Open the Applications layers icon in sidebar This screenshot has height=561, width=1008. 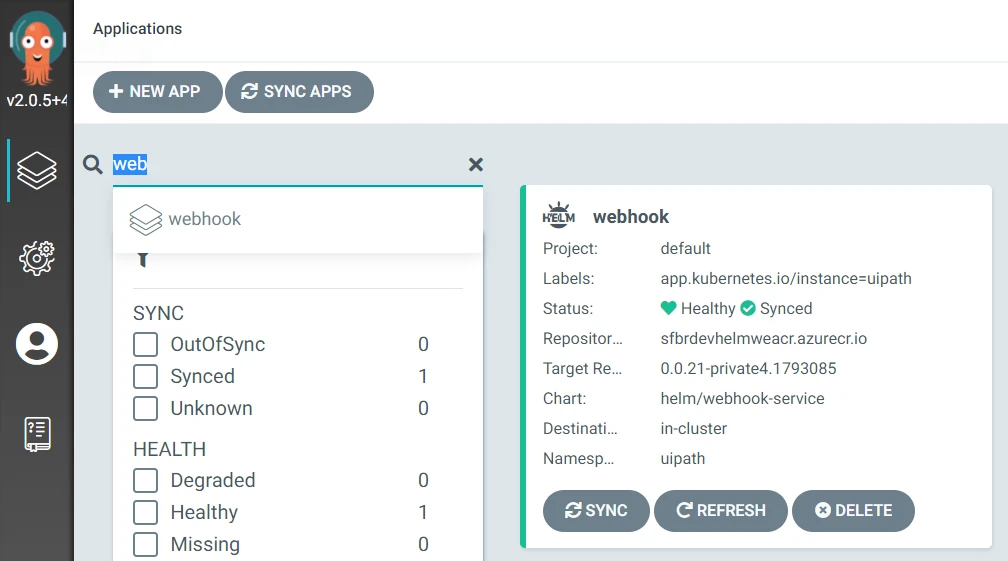click(x=37, y=170)
